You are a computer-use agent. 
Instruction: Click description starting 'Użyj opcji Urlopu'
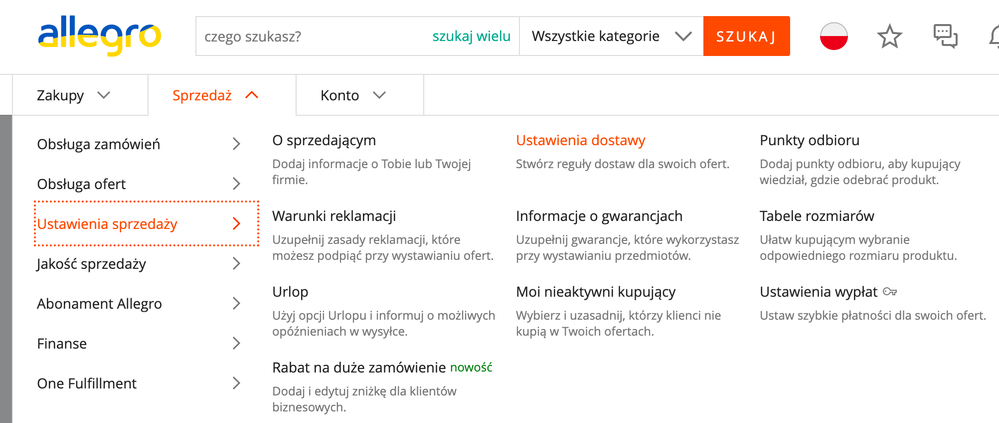click(x=384, y=324)
